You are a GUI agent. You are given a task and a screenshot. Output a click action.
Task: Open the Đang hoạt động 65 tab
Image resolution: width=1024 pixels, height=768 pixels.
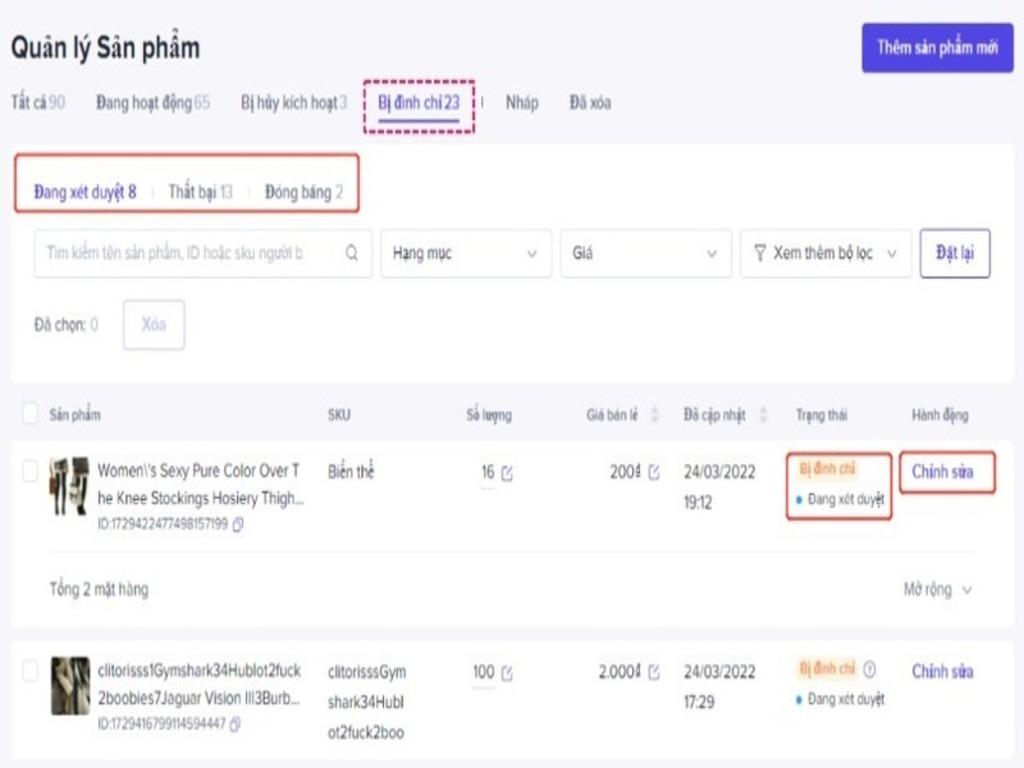[x=150, y=102]
